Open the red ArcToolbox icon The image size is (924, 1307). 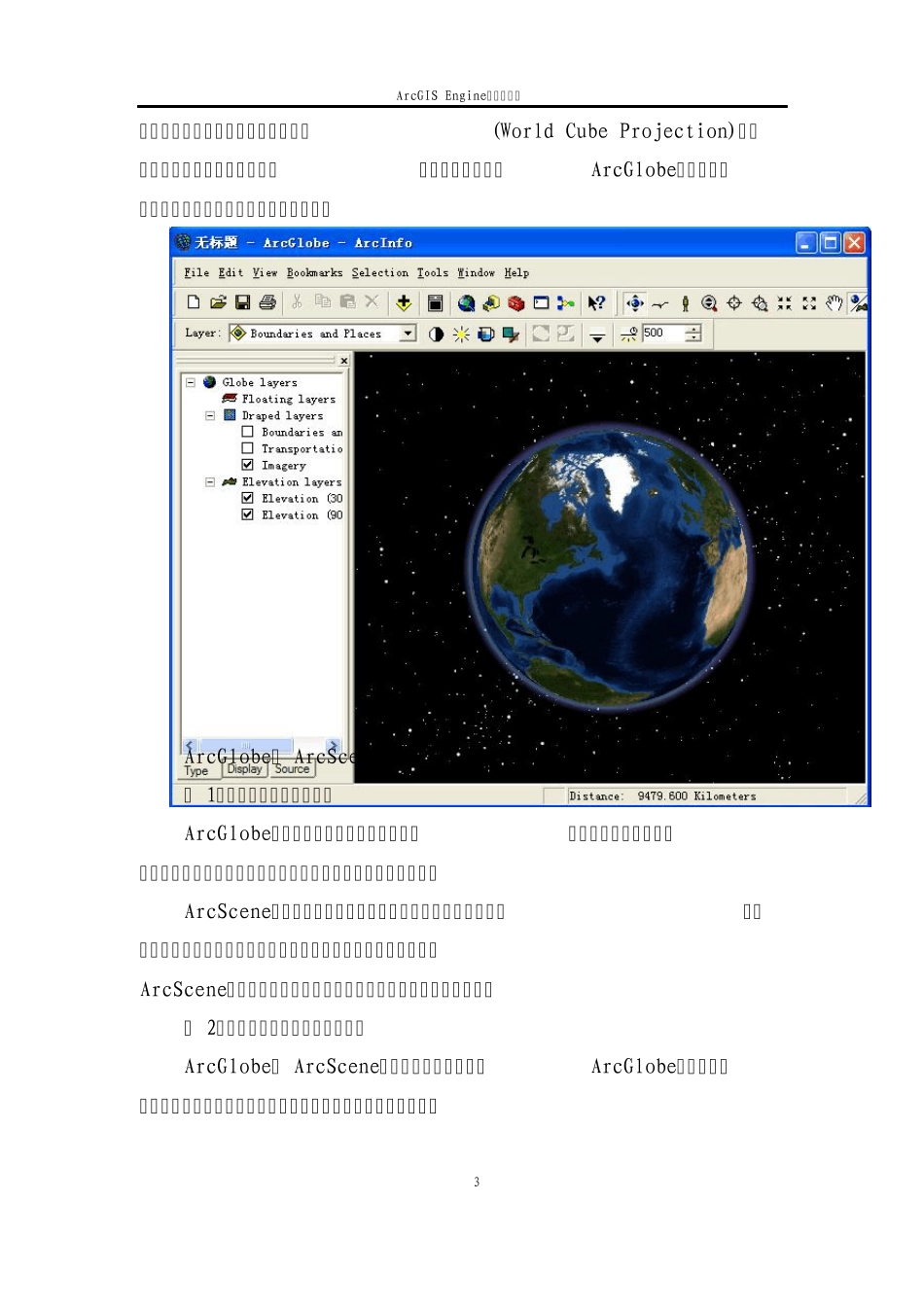point(516,303)
